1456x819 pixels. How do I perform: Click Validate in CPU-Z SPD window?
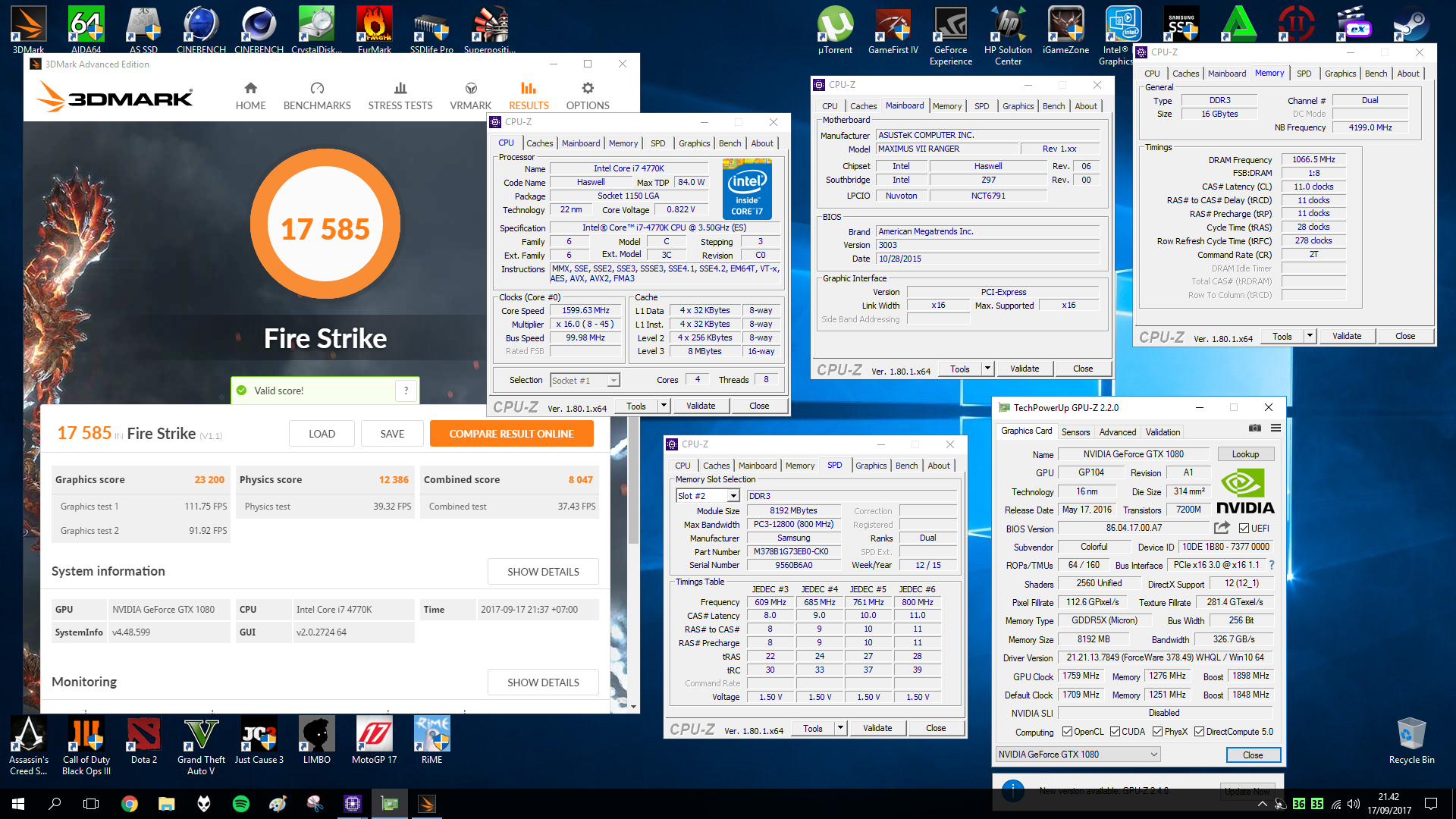[877, 728]
